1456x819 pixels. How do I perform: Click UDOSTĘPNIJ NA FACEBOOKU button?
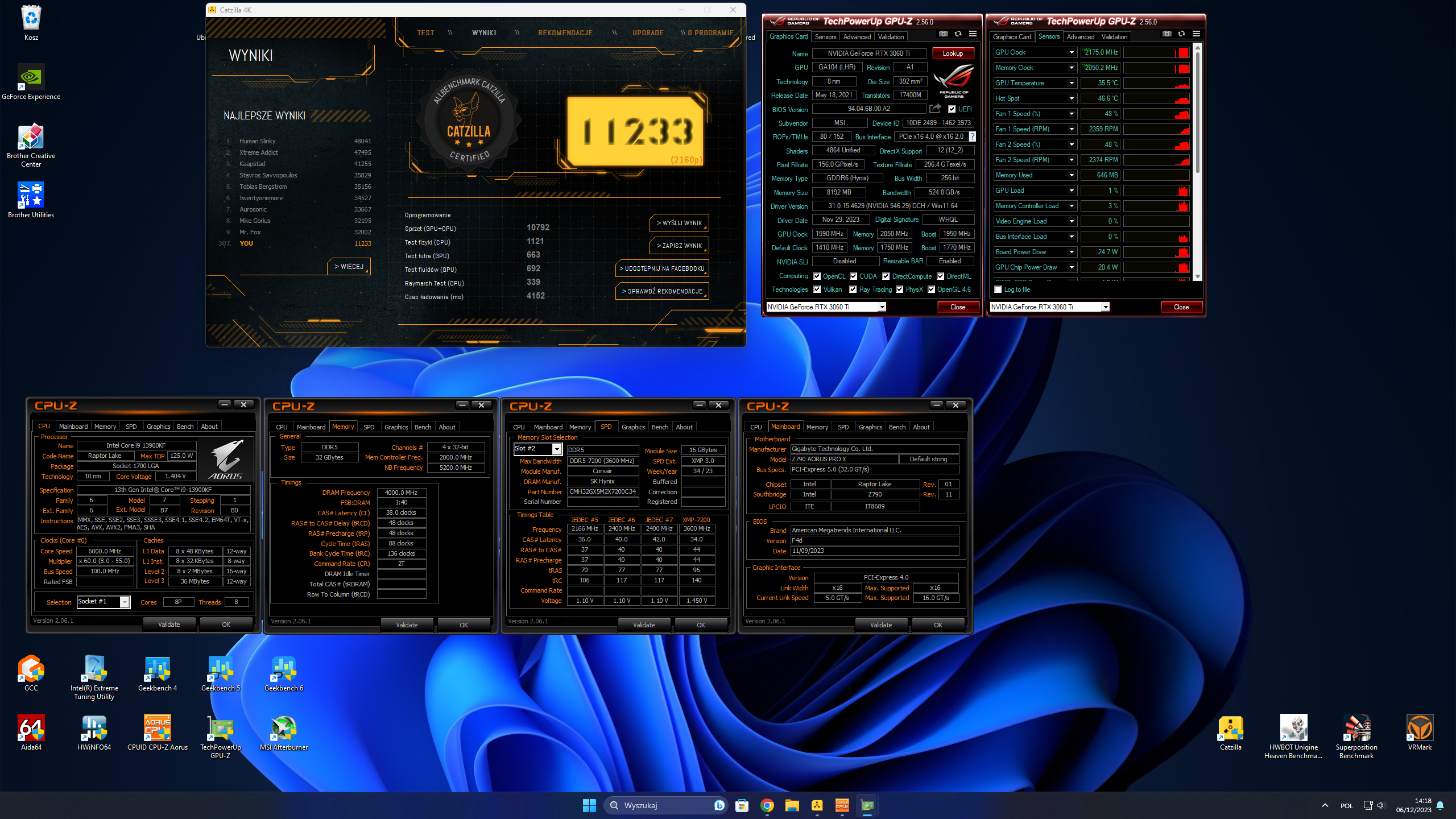click(662, 268)
